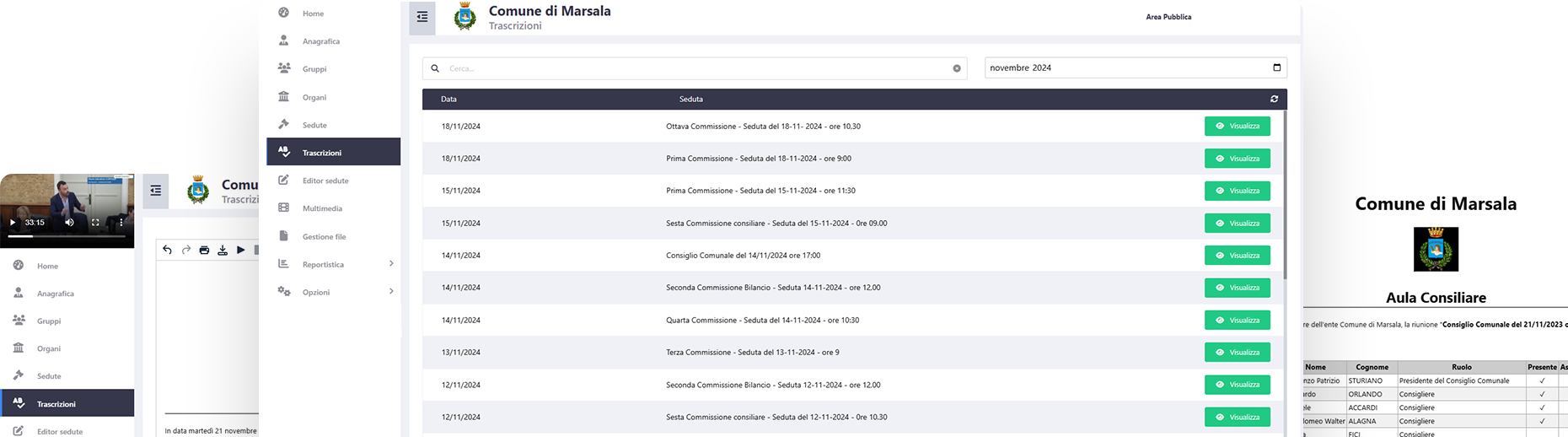Click the undo arrow in editor toolbar
1568x437 pixels.
(167, 250)
